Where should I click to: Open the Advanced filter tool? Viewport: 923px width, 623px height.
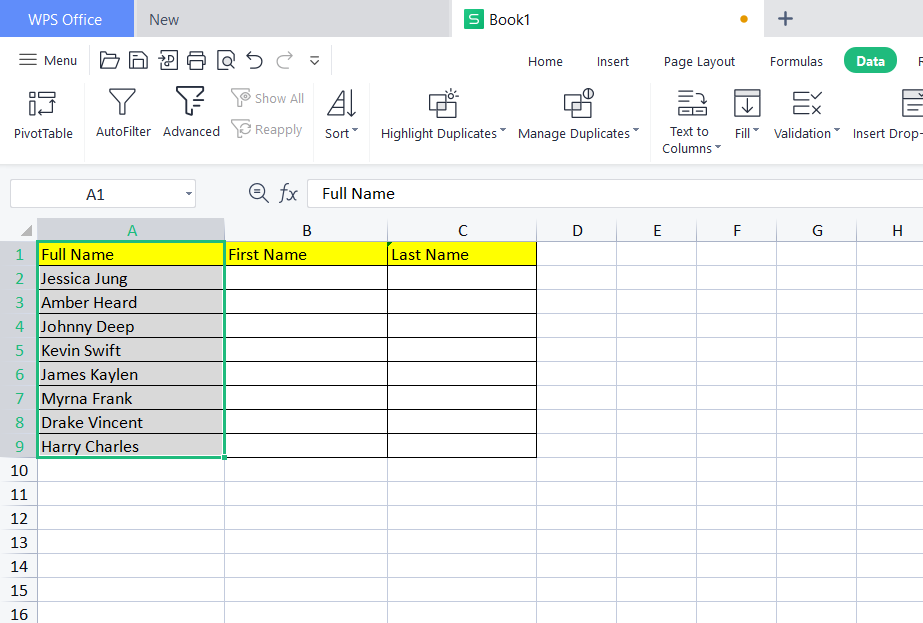click(x=191, y=114)
